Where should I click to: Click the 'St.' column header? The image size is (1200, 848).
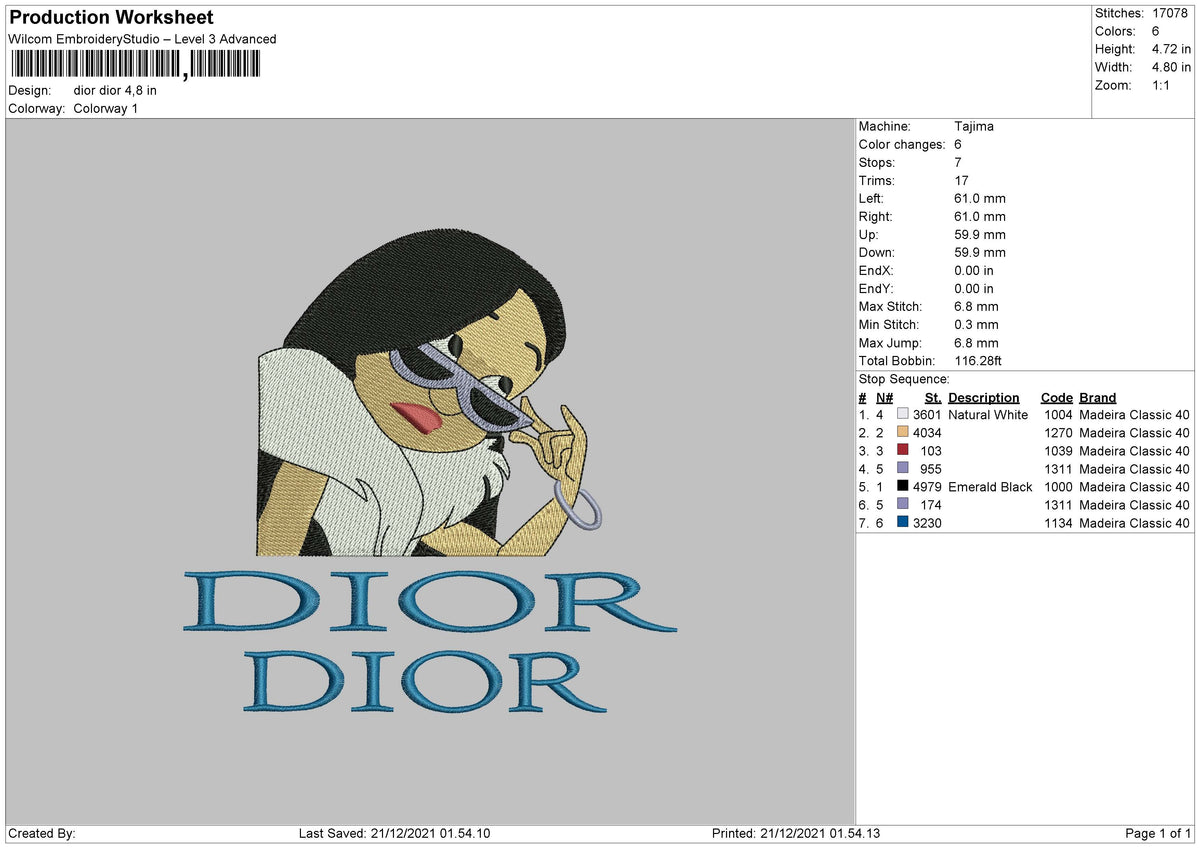pos(933,397)
